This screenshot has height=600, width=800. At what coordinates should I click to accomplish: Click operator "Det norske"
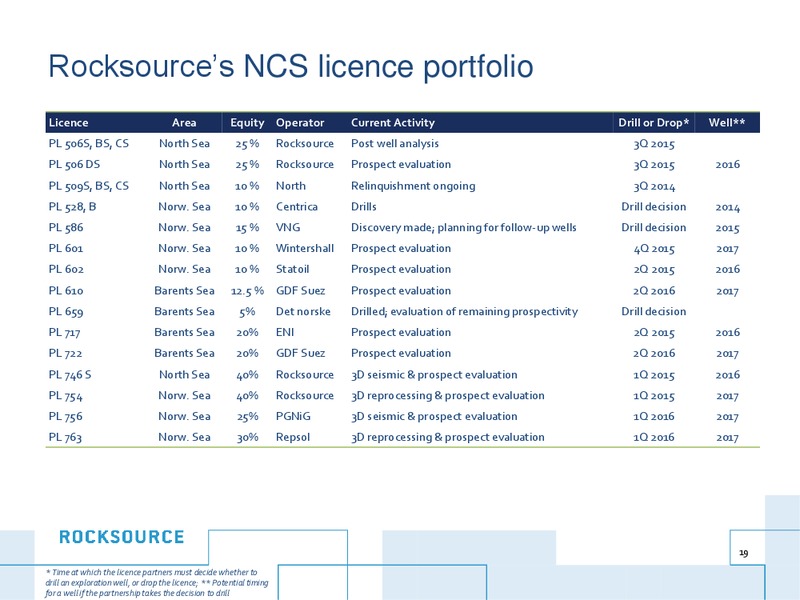click(303, 312)
